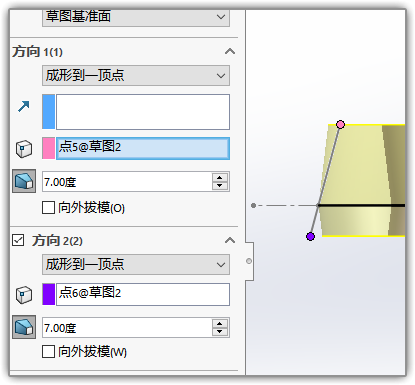Click the 点5@草图2 vertex selection field

coord(143,148)
